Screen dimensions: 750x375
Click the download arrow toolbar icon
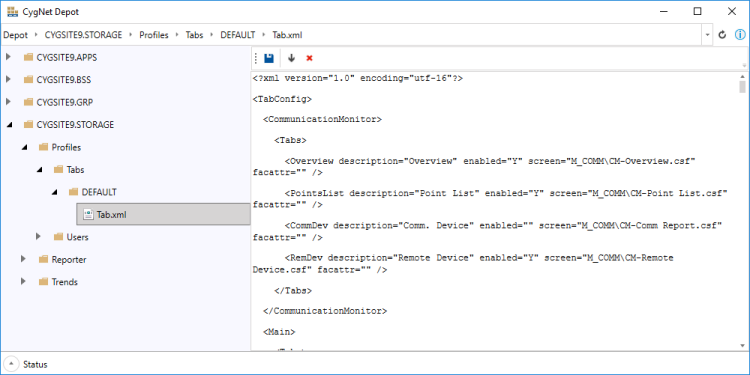[x=291, y=58]
